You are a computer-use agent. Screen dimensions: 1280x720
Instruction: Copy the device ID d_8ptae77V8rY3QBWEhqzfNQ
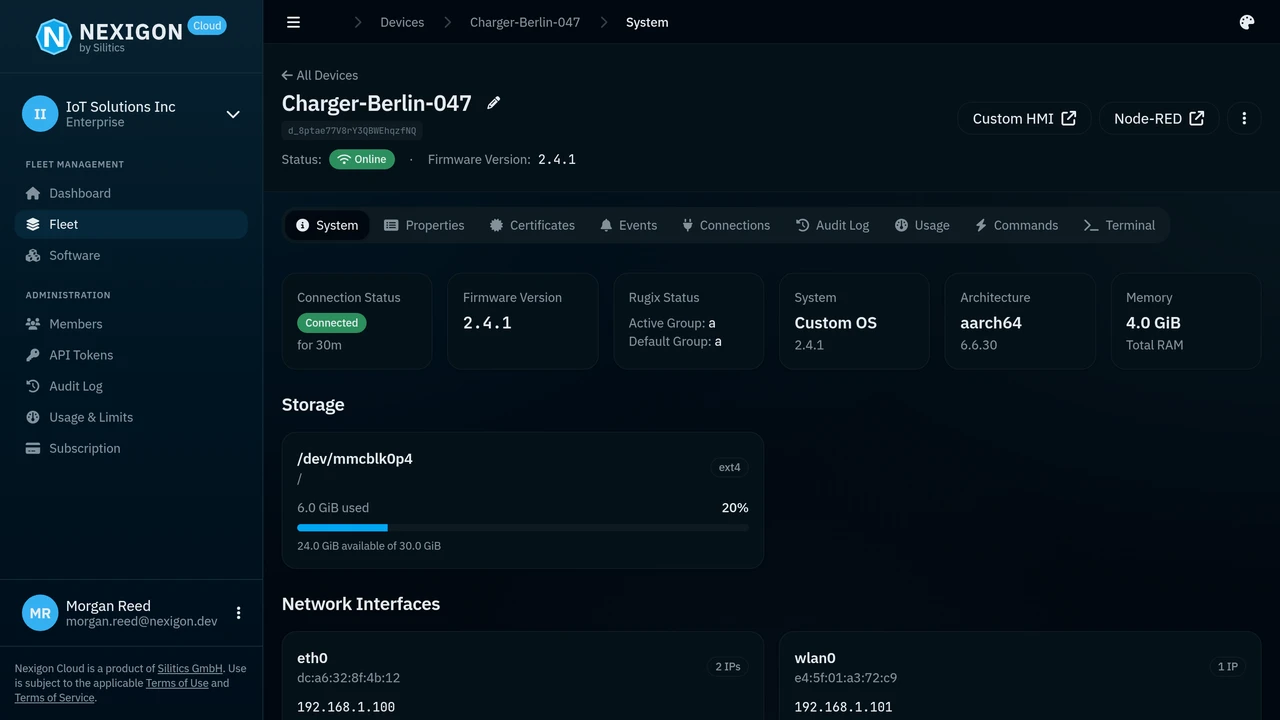pyautogui.click(x=351, y=130)
